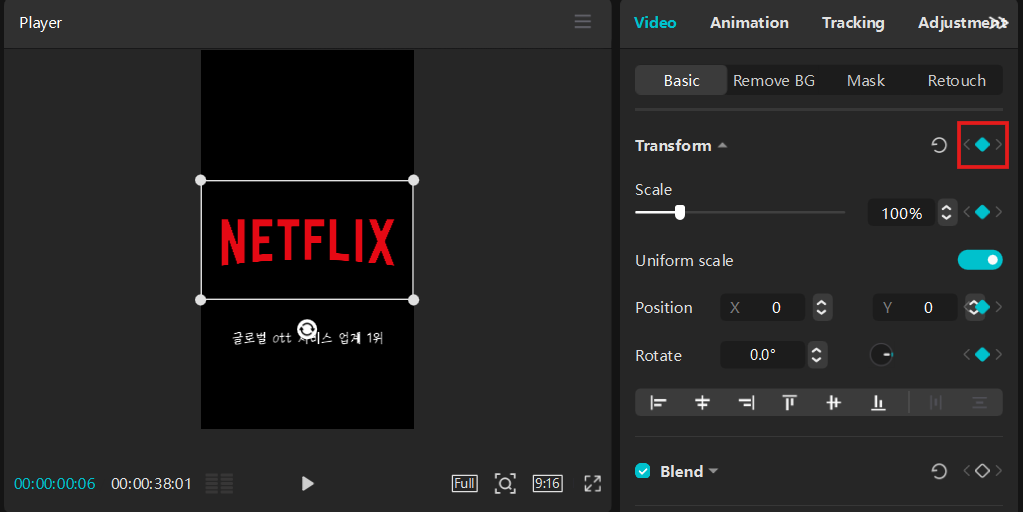Toggle the Rotate keyframe diamond
The height and width of the screenshot is (512, 1023).
point(983,355)
